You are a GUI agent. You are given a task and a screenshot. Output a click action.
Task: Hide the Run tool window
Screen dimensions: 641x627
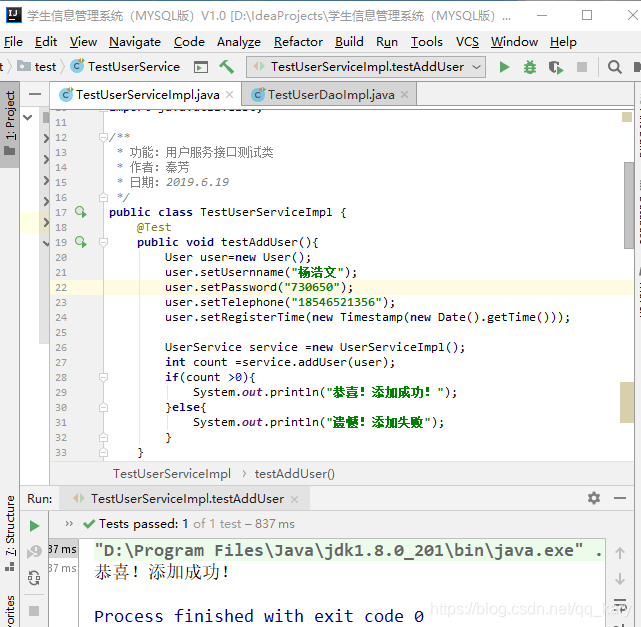click(x=620, y=498)
